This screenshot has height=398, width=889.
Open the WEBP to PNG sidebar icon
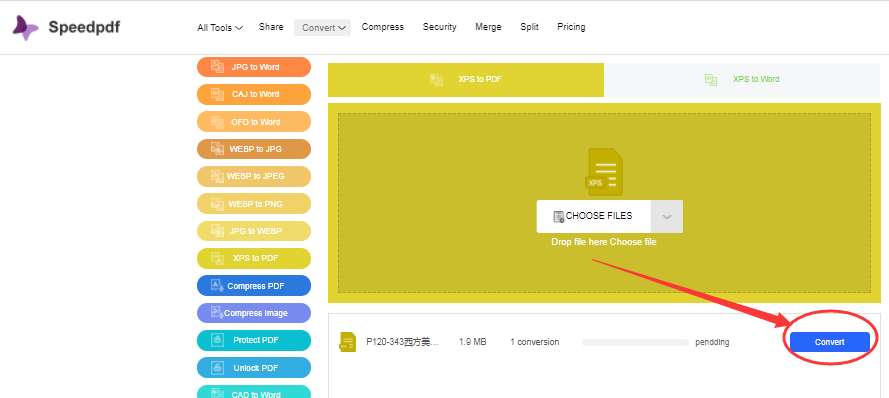point(217,204)
